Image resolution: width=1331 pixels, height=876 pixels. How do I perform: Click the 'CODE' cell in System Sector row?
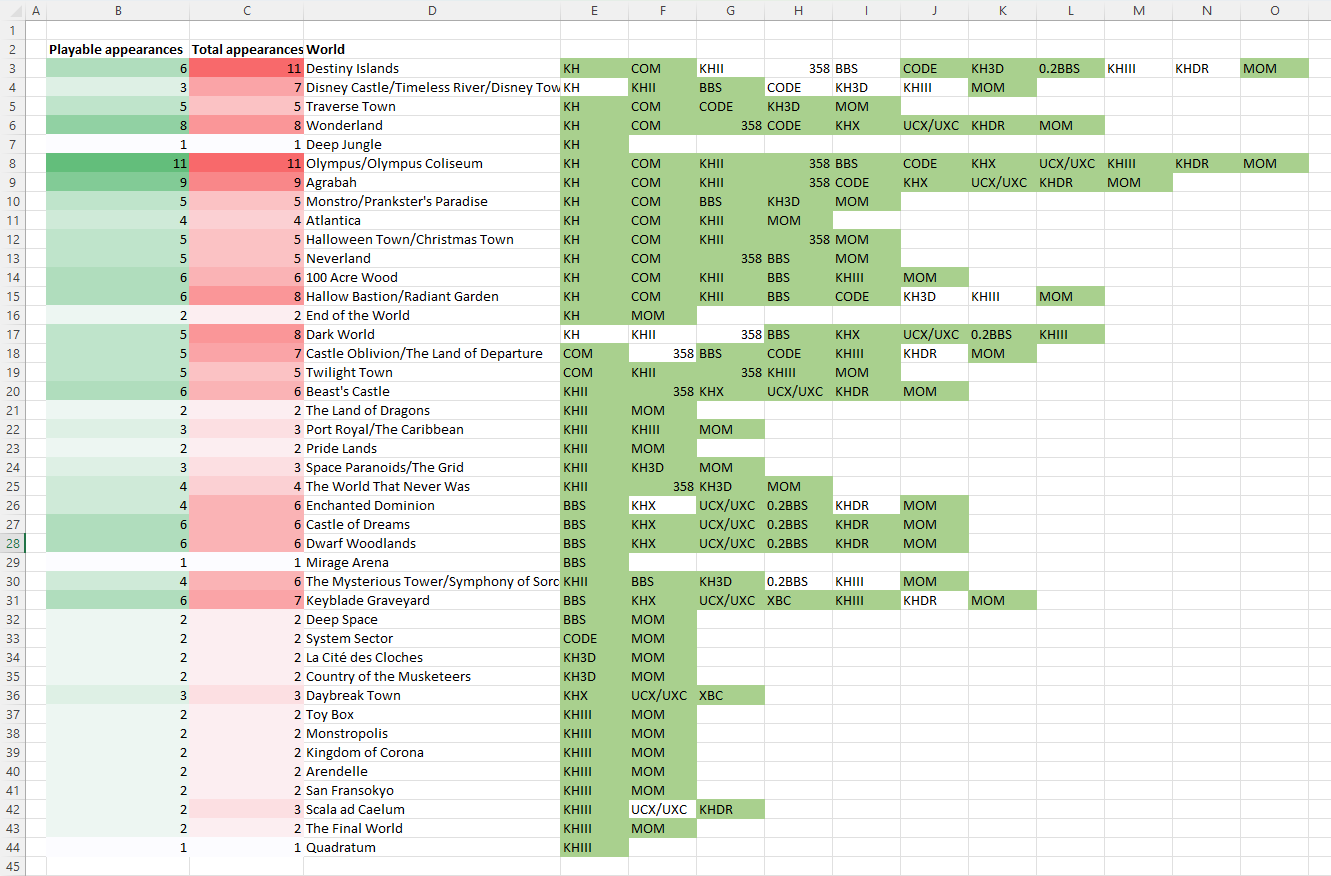pos(594,638)
